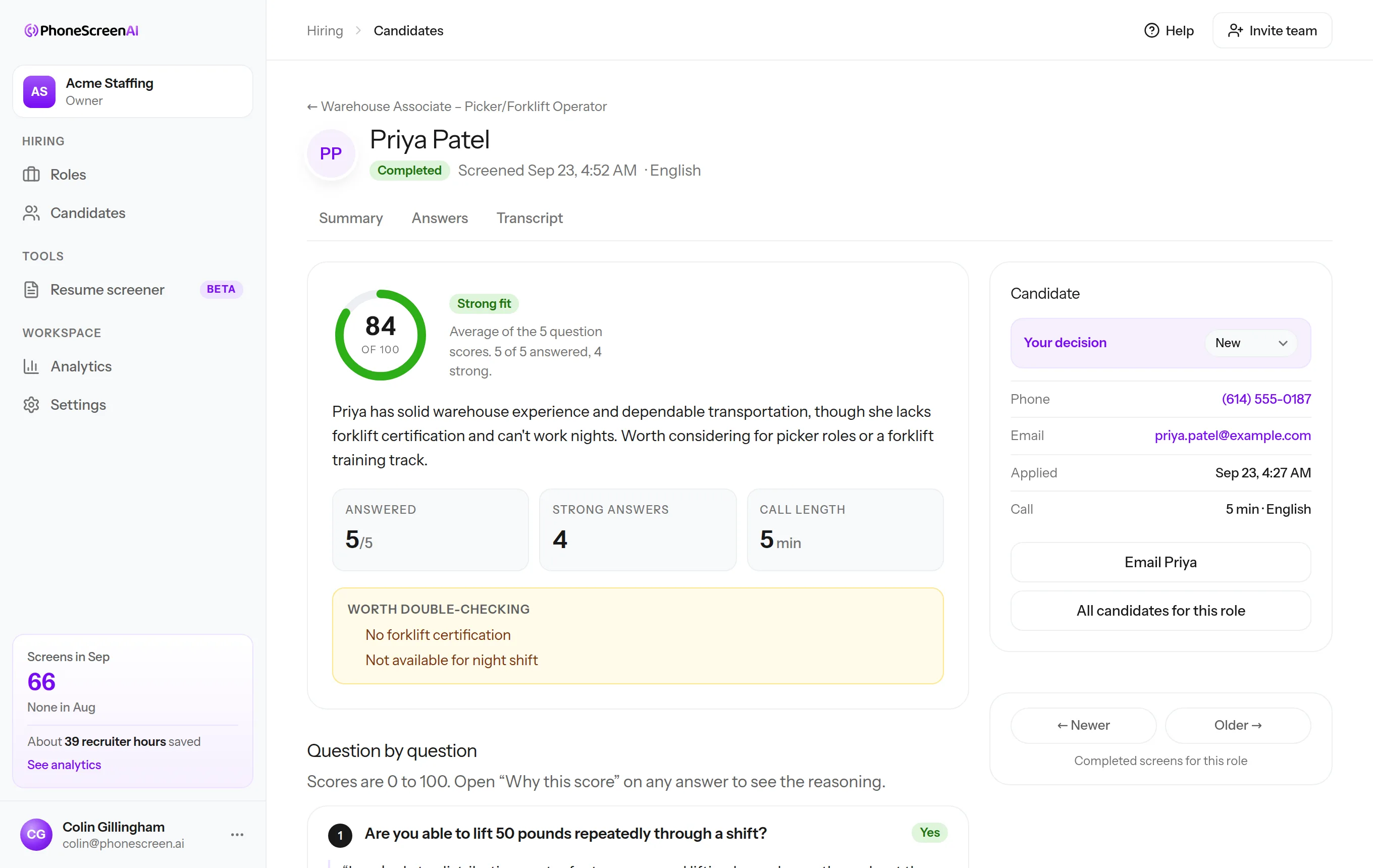Open the Your decision dropdown showing New
1373x868 pixels.
(x=1251, y=343)
